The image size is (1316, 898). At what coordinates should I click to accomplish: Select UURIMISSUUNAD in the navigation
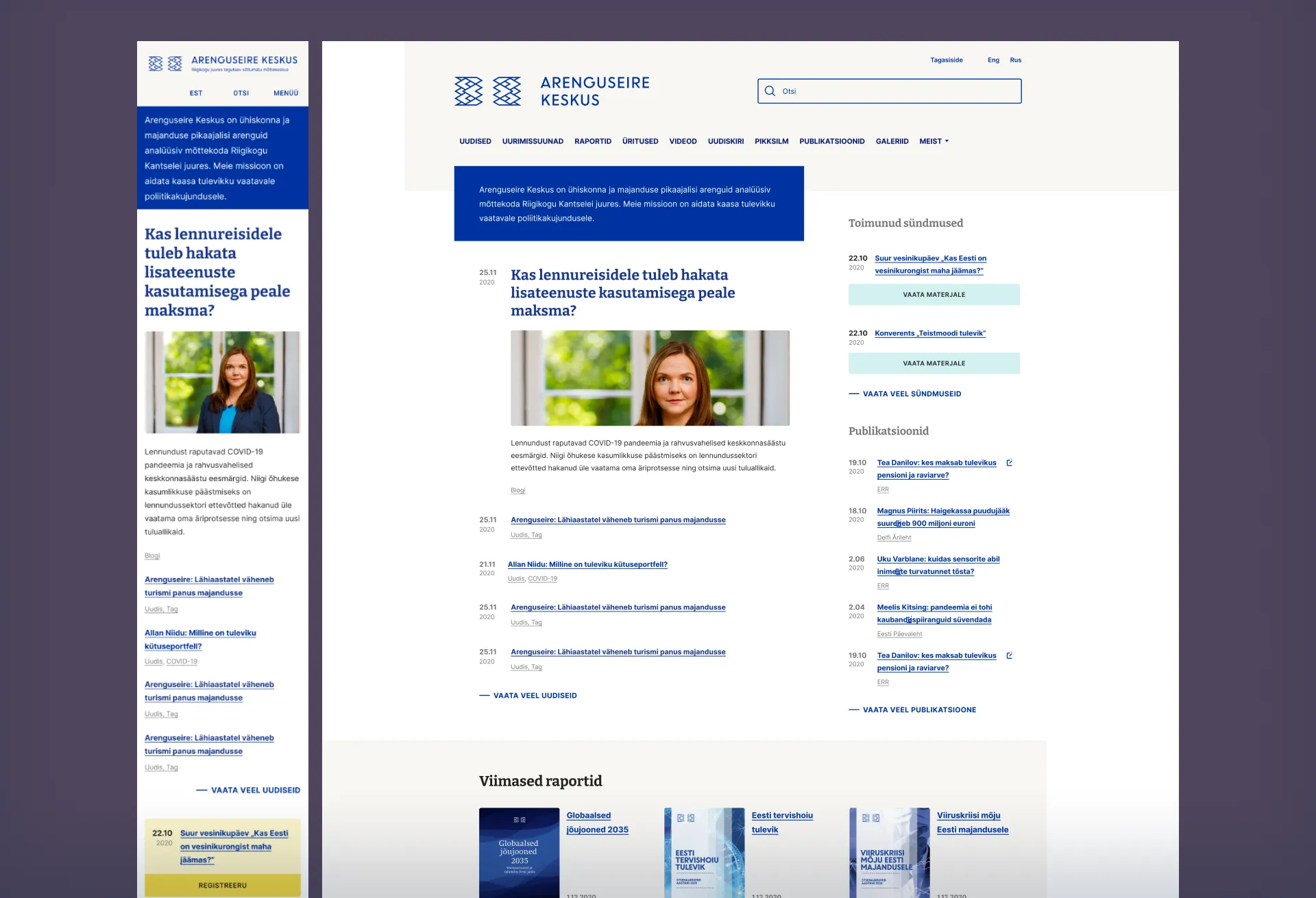tap(532, 141)
